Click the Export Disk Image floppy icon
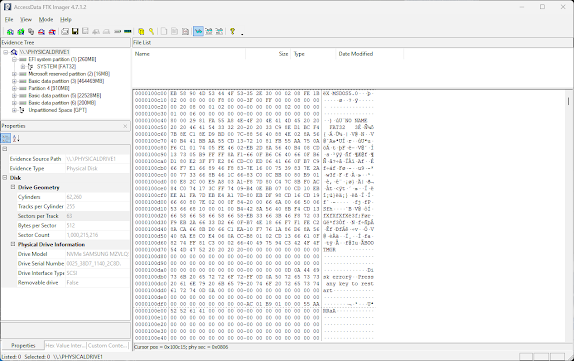This screenshot has width=574, height=361. [x=75, y=31]
